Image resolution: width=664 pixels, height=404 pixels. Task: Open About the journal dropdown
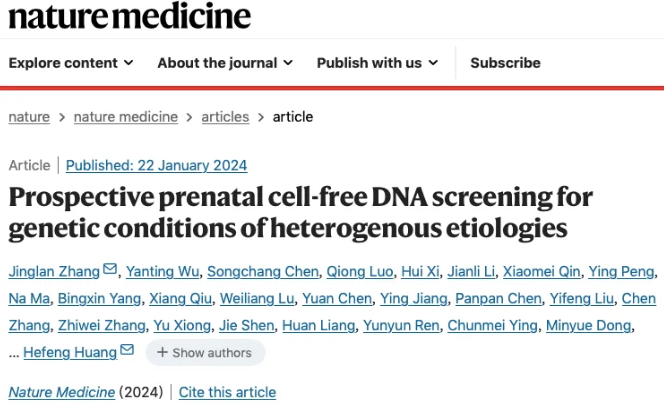(225, 63)
